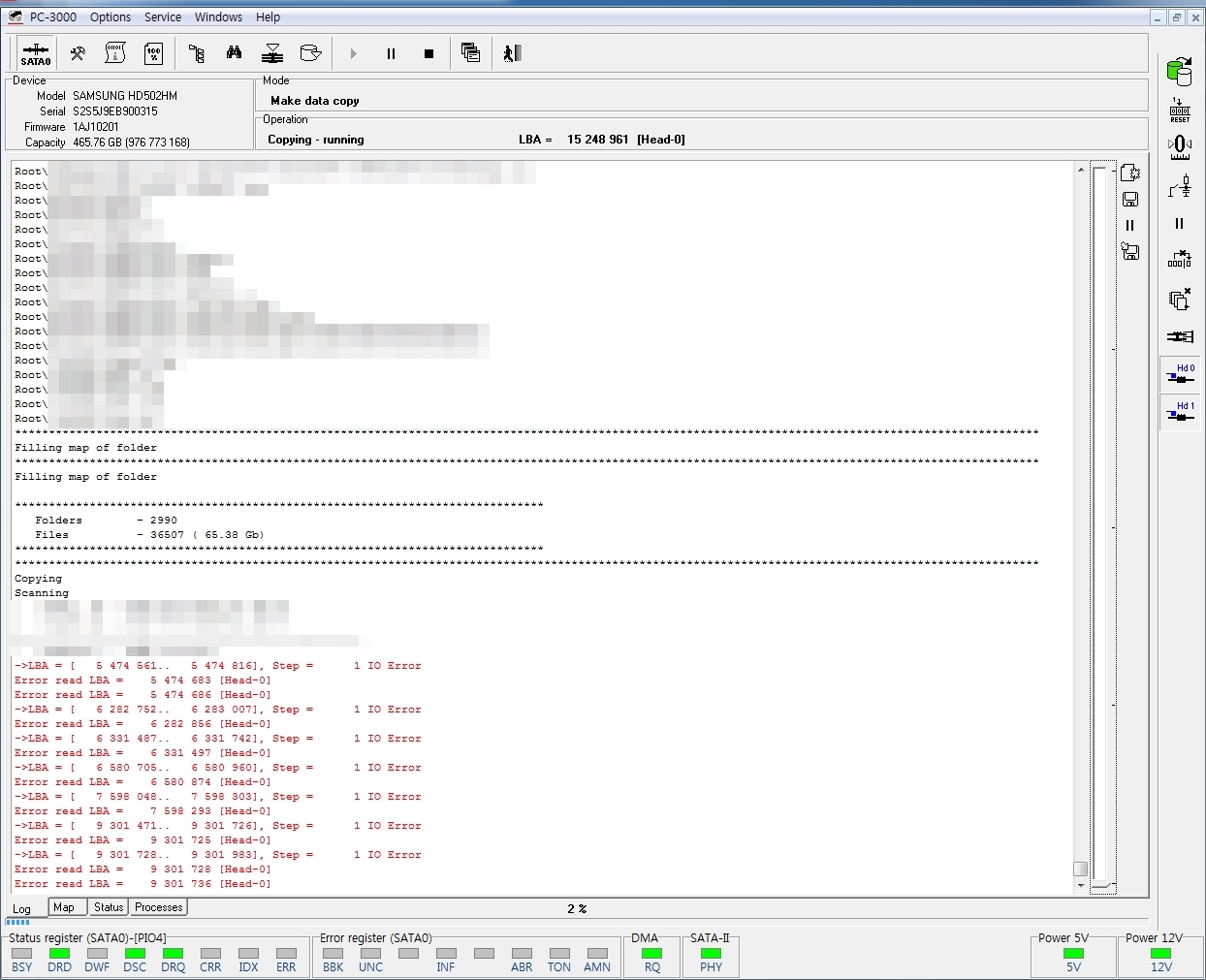Image resolution: width=1206 pixels, height=980 pixels.
Task: Click the 2 % progress text
Action: pos(577,909)
